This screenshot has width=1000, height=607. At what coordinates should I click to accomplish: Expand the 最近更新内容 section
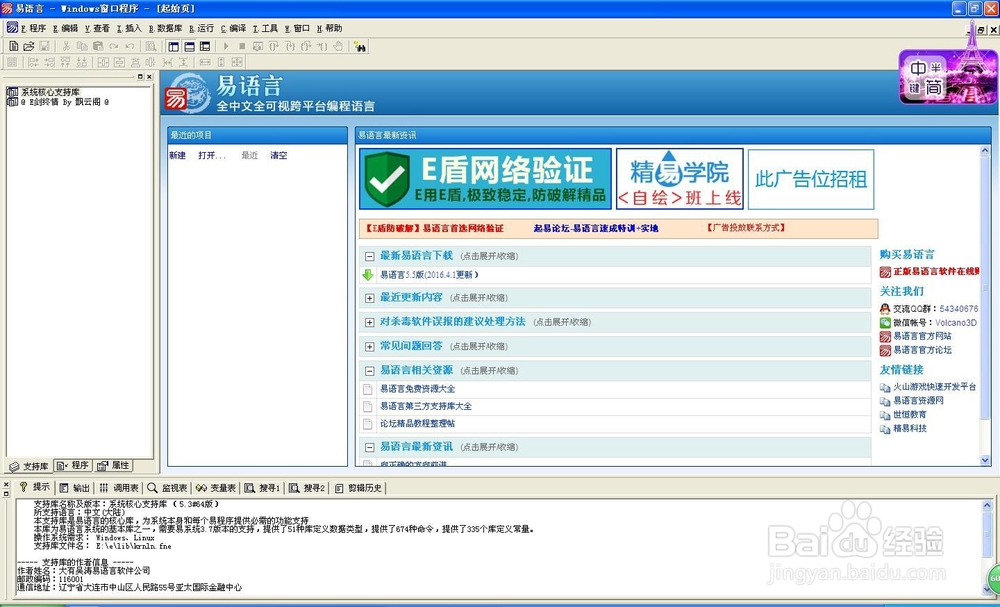tap(369, 298)
